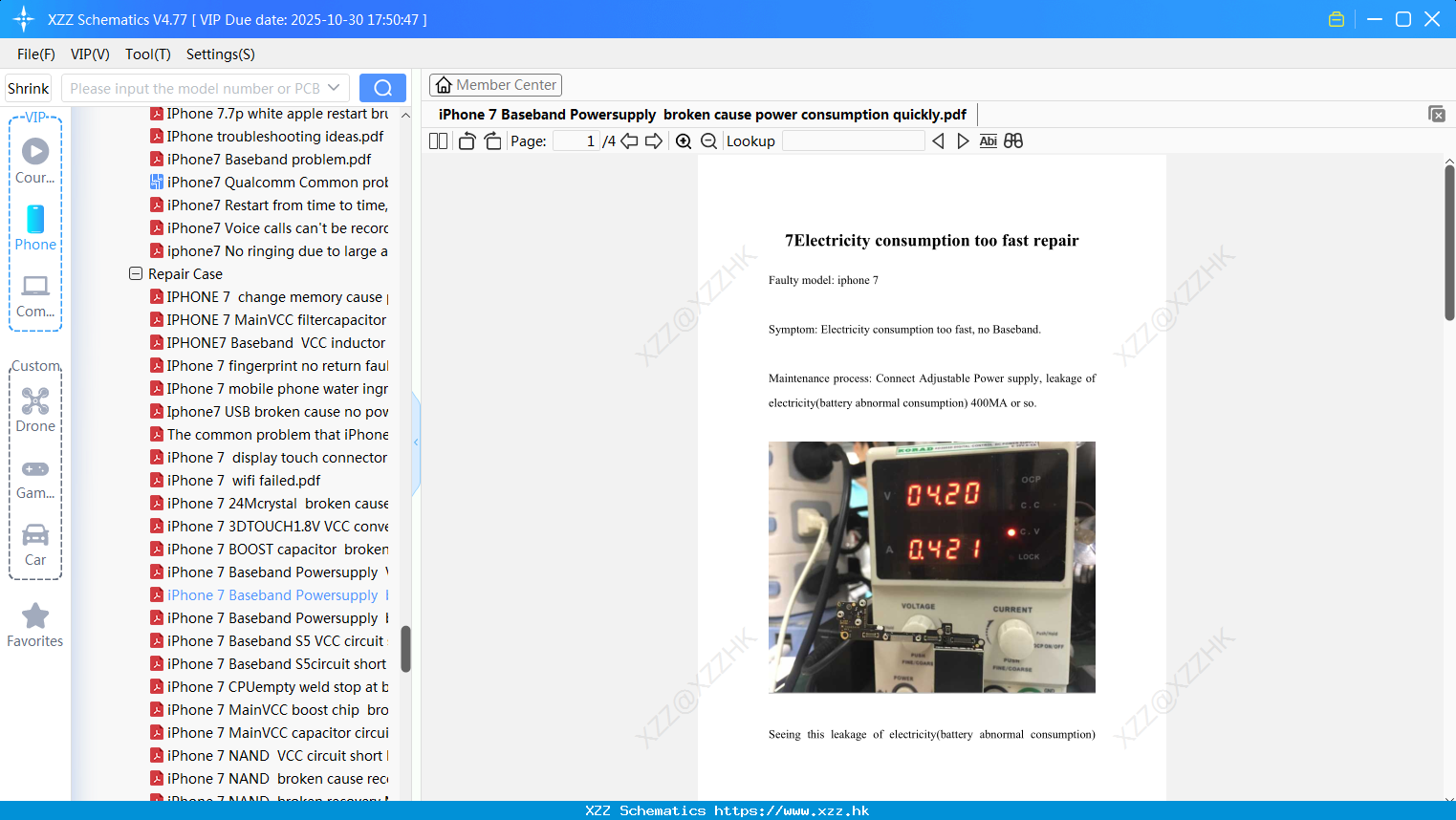
Task: Go to previous page arrow
Action: tap(629, 141)
